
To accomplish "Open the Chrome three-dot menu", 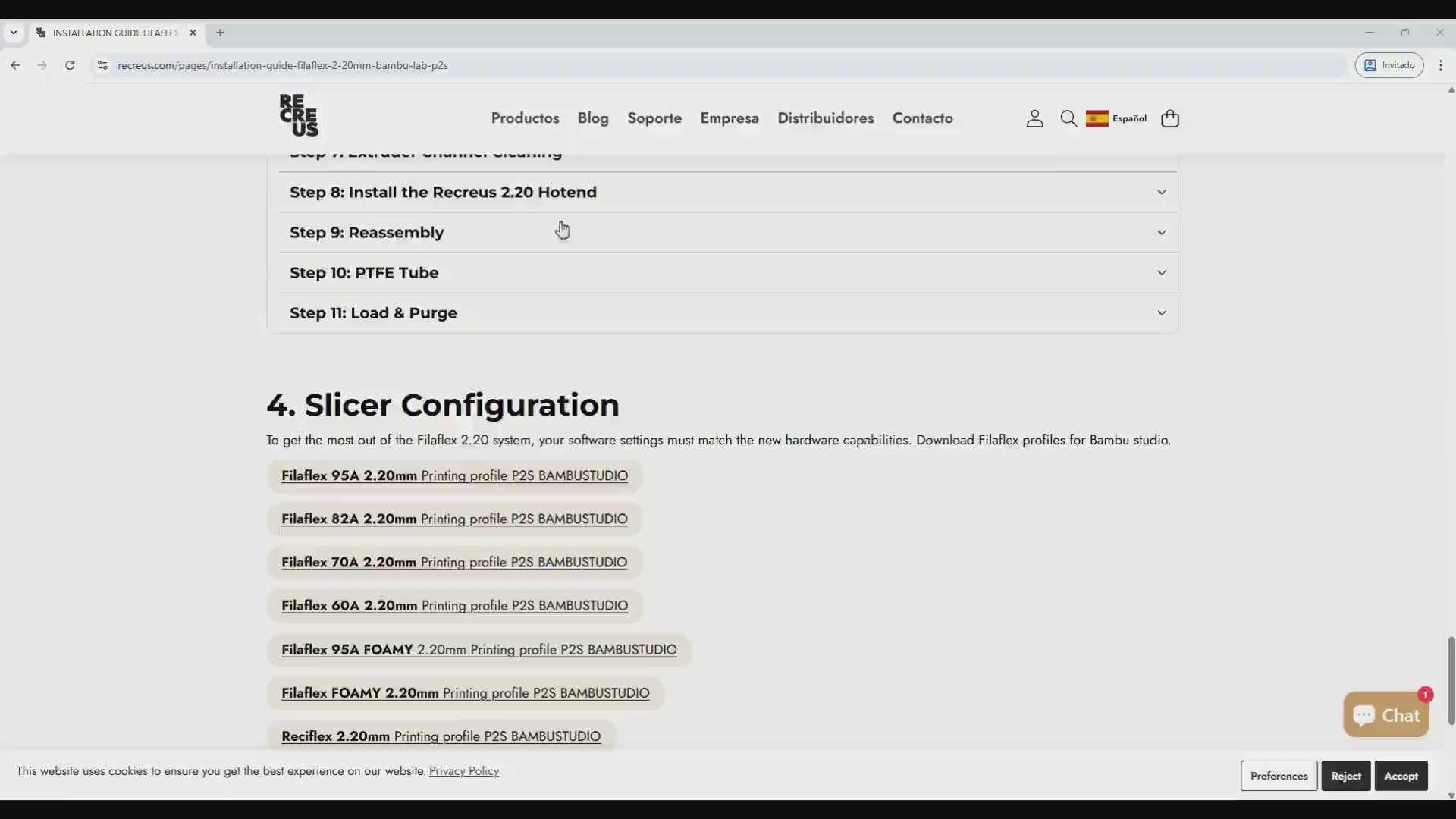I will pos(1441,65).
